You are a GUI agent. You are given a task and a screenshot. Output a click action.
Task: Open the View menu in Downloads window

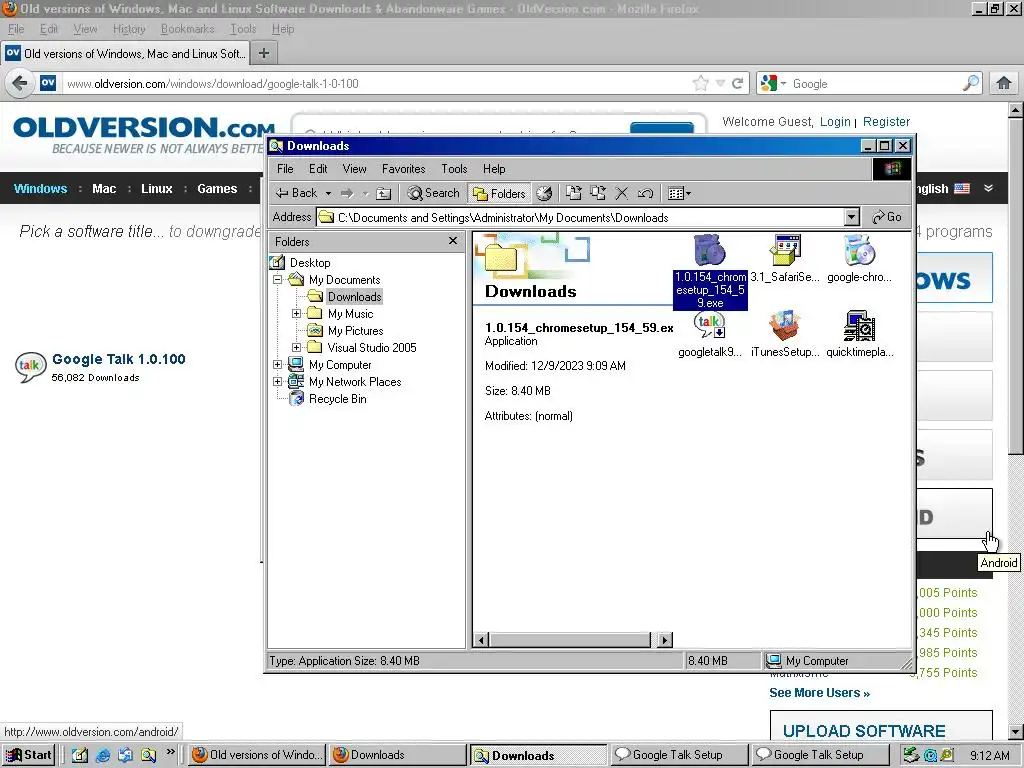355,169
